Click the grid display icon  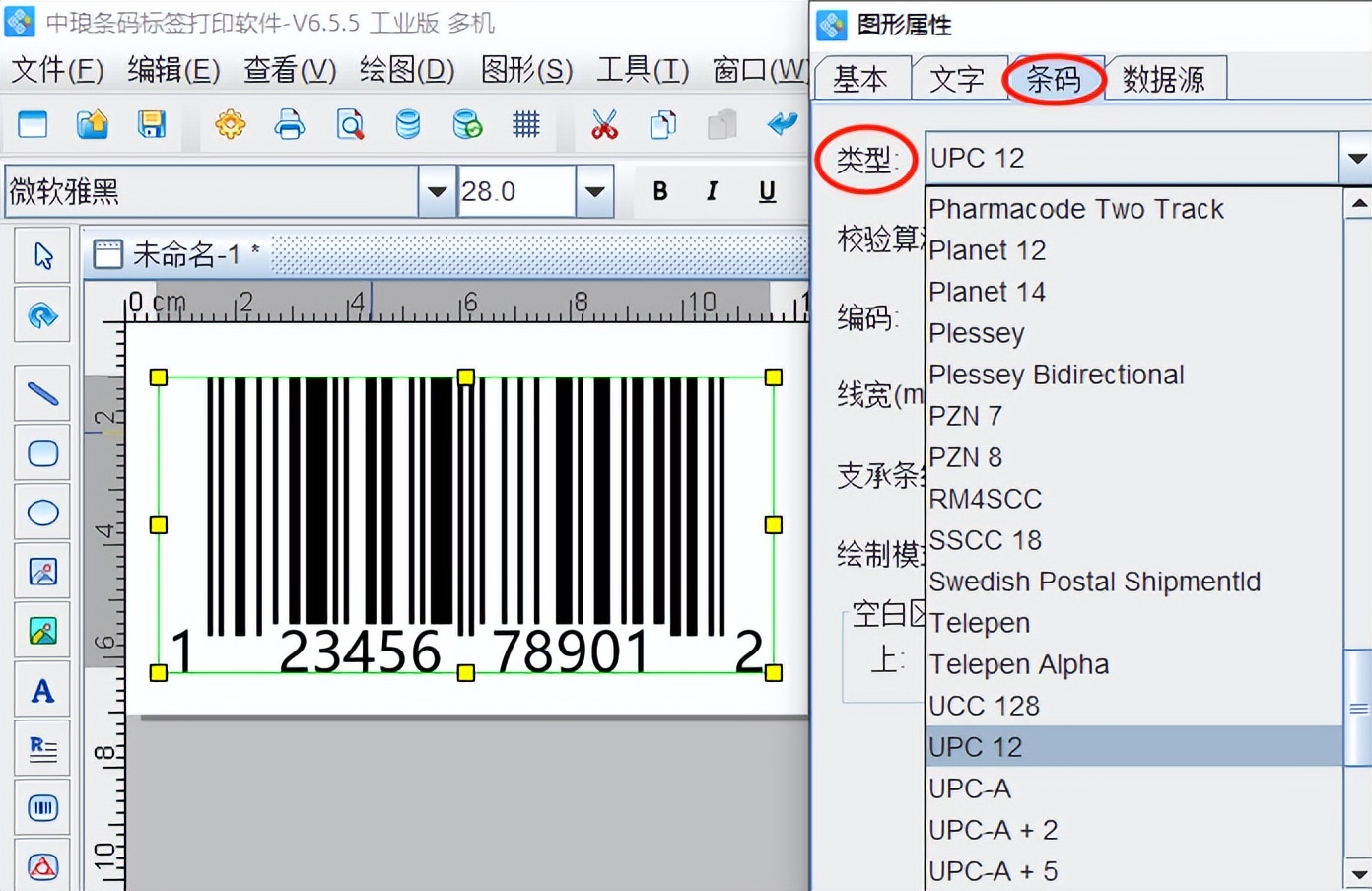coord(526,124)
